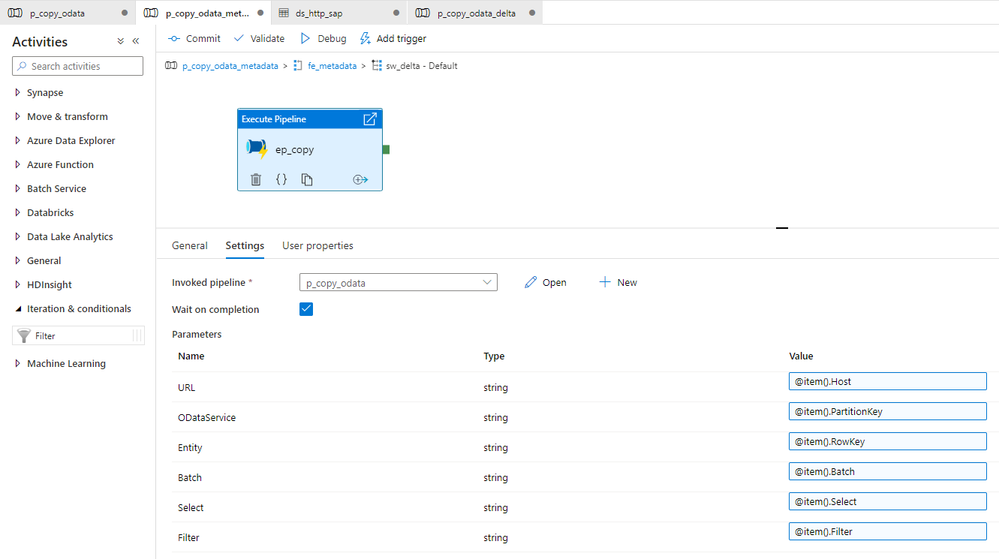Expand the HDInsight group
The height and width of the screenshot is (559, 999).
17,285
